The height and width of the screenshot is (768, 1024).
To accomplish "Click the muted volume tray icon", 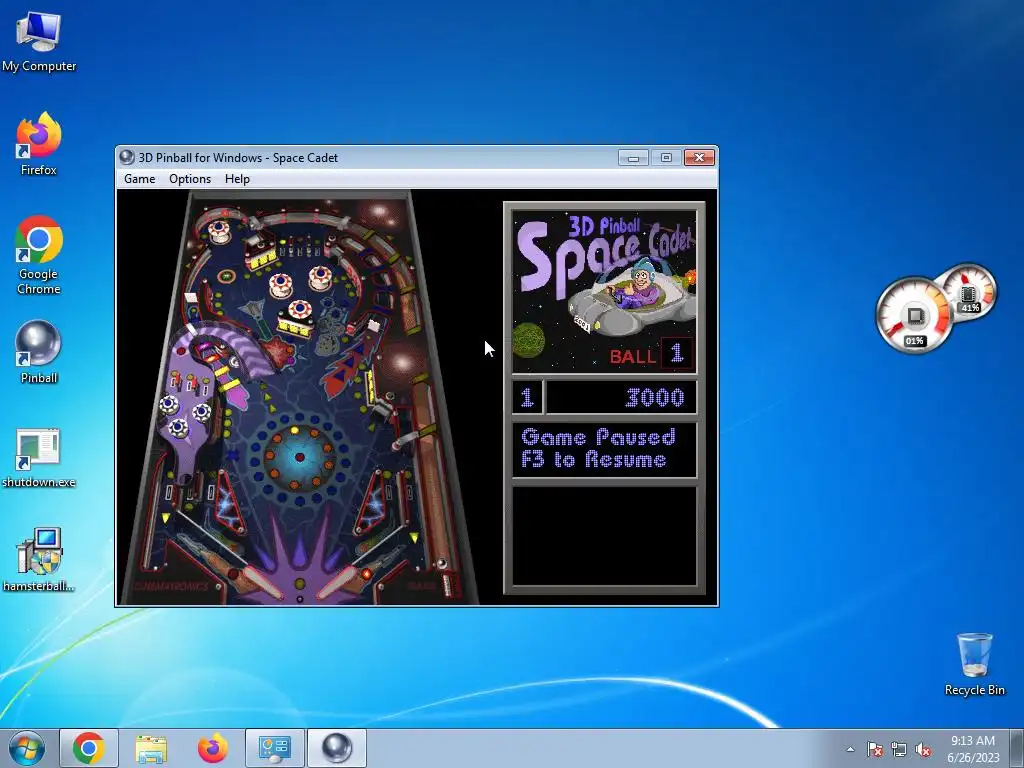I will tap(923, 749).
